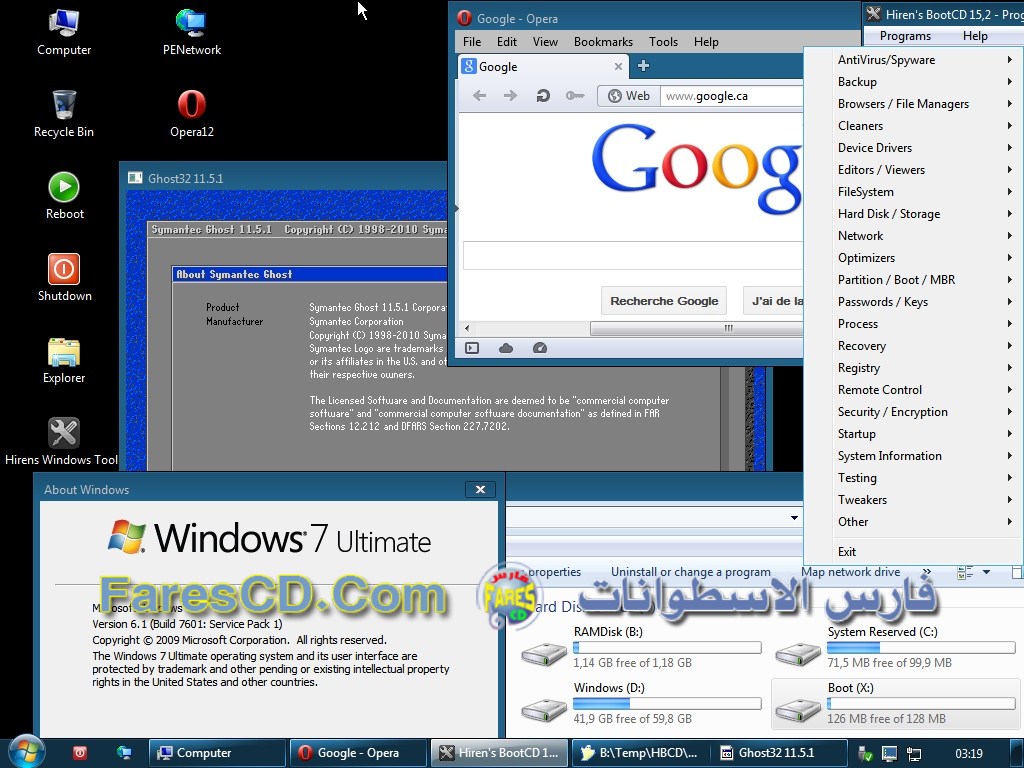The height and width of the screenshot is (768, 1024).
Task: Click the RAMDisk (B:) drive icon
Action: pos(543,653)
